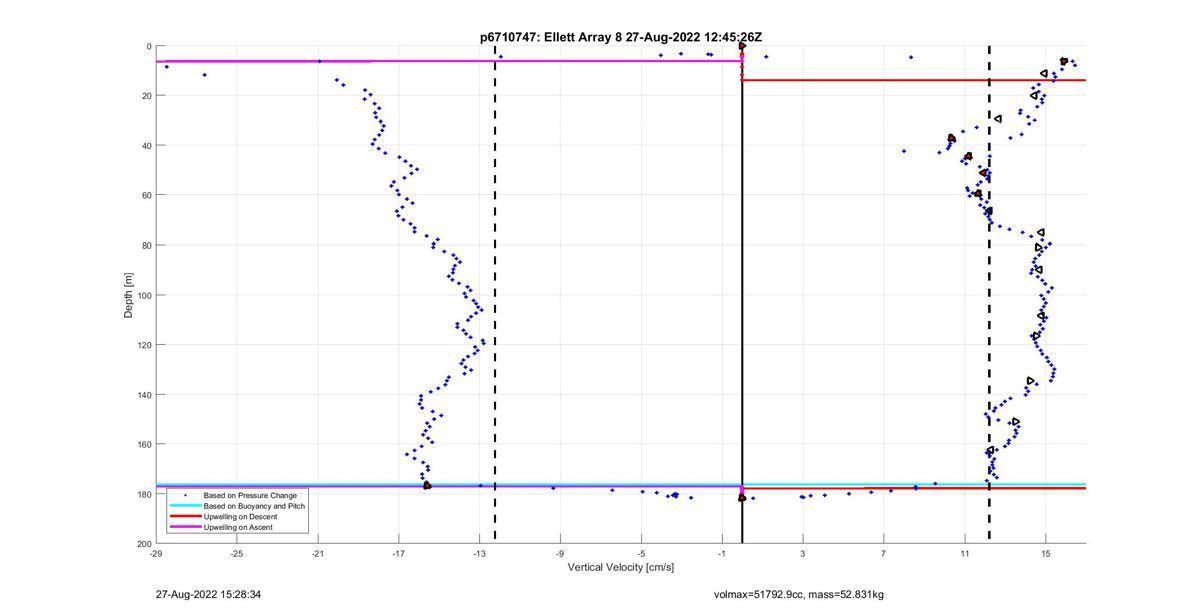Click the depth-axis tick label "120"
Screen dimensions: 1200x611
pos(144,345)
